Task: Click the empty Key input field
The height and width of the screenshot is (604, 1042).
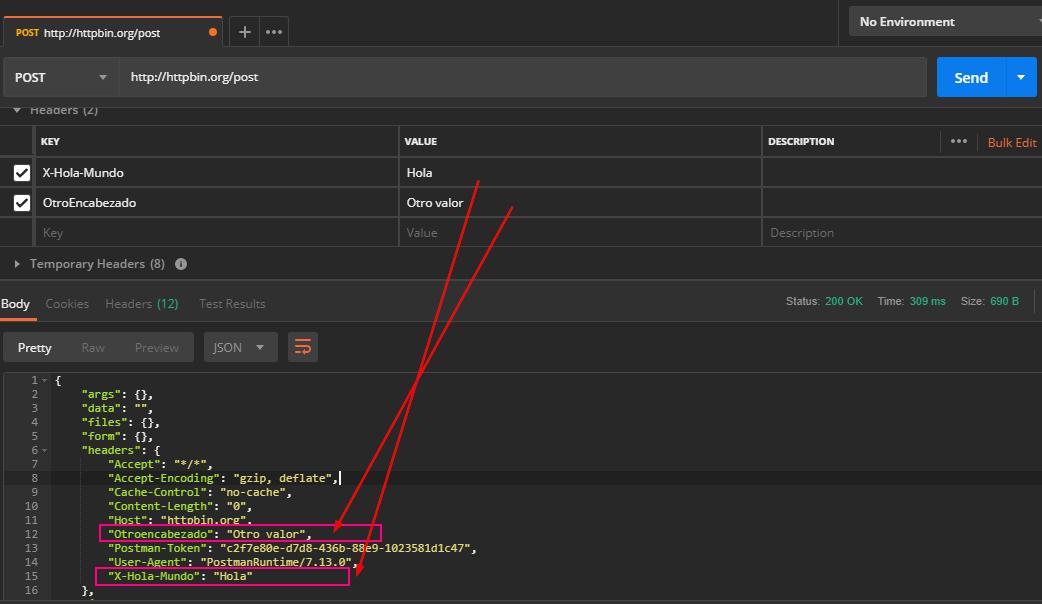Action: (216, 233)
